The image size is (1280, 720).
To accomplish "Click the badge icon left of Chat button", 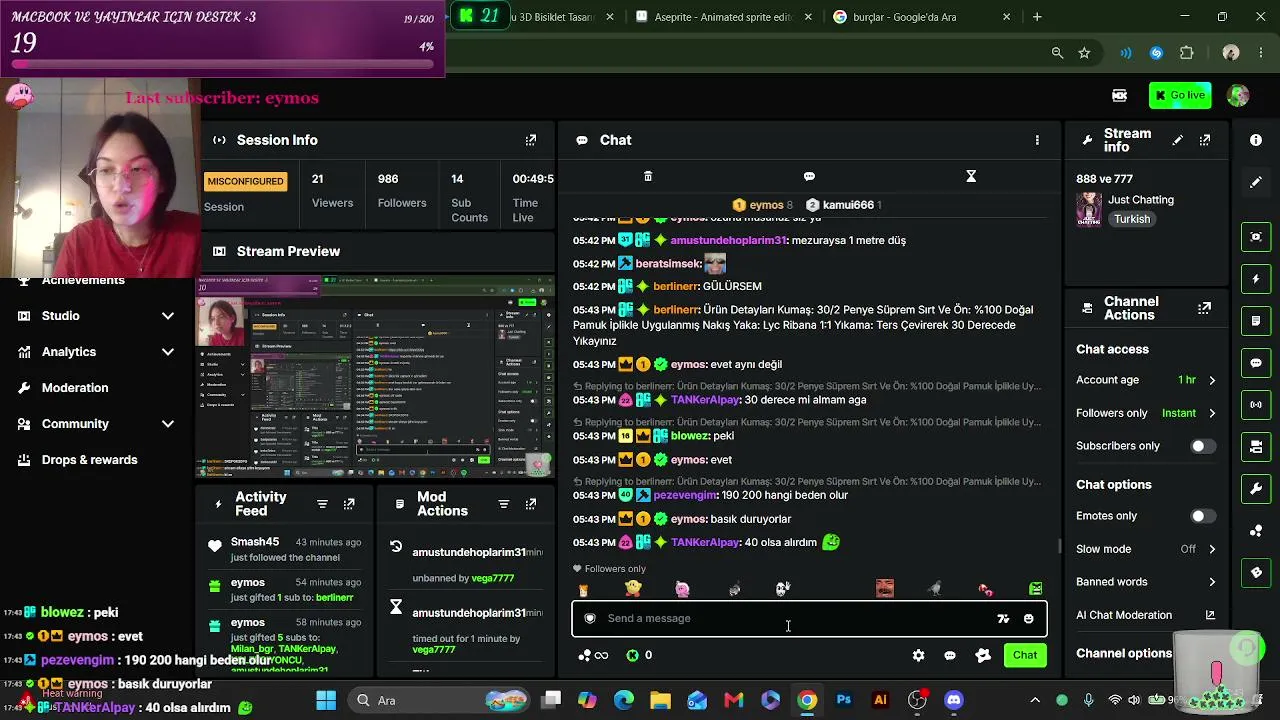I will (983, 655).
